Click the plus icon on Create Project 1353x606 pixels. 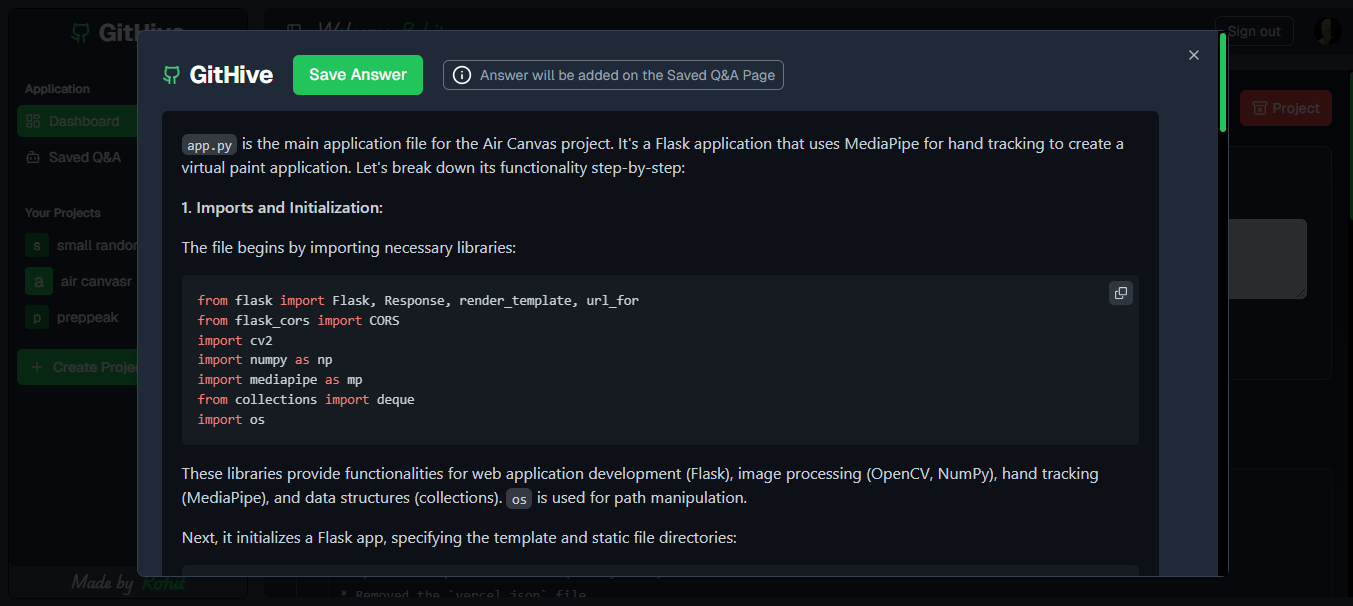pyautogui.click(x=37, y=367)
